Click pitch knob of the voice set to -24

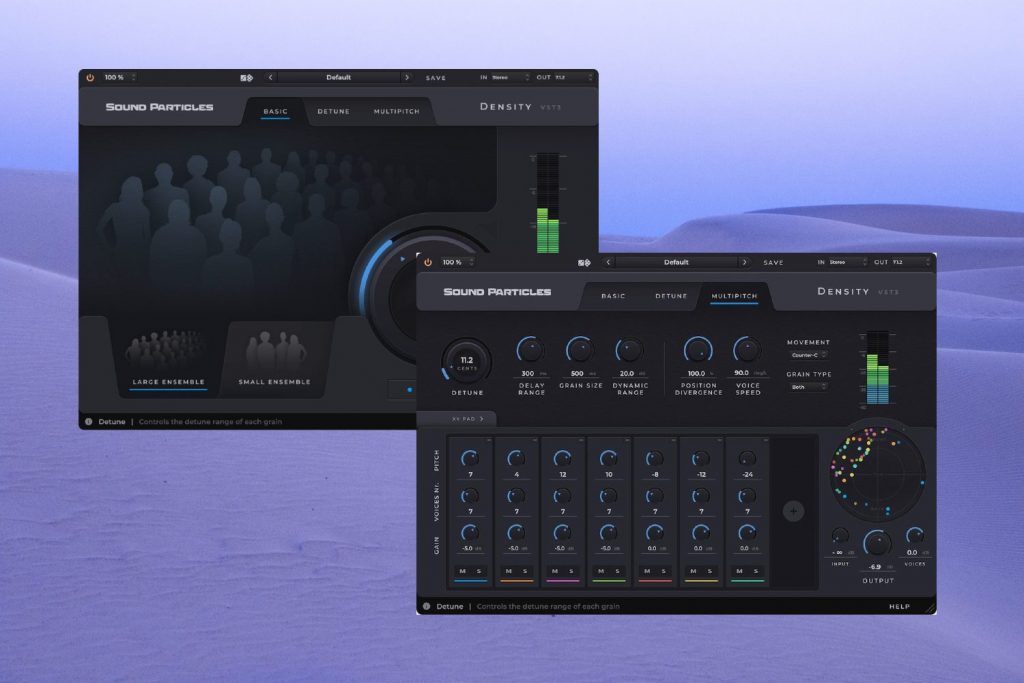(747, 459)
